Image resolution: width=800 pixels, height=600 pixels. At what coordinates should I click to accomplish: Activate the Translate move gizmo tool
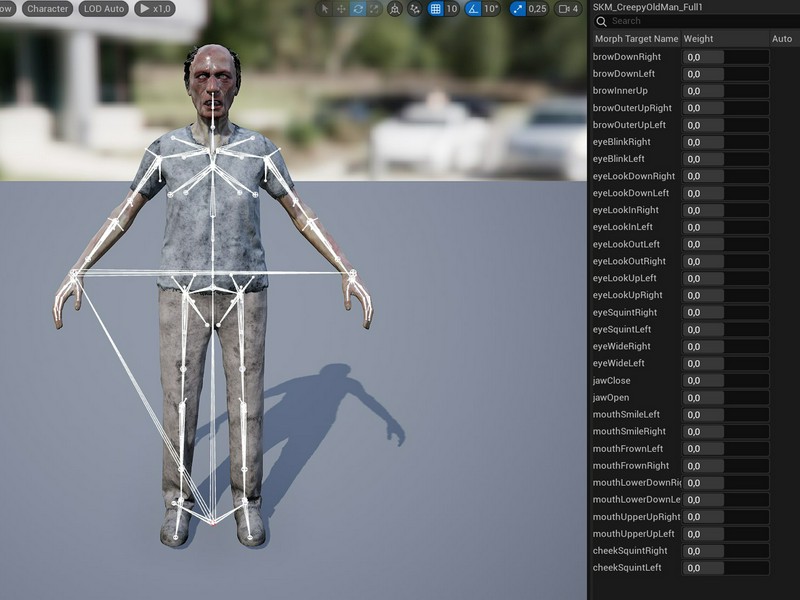click(341, 9)
